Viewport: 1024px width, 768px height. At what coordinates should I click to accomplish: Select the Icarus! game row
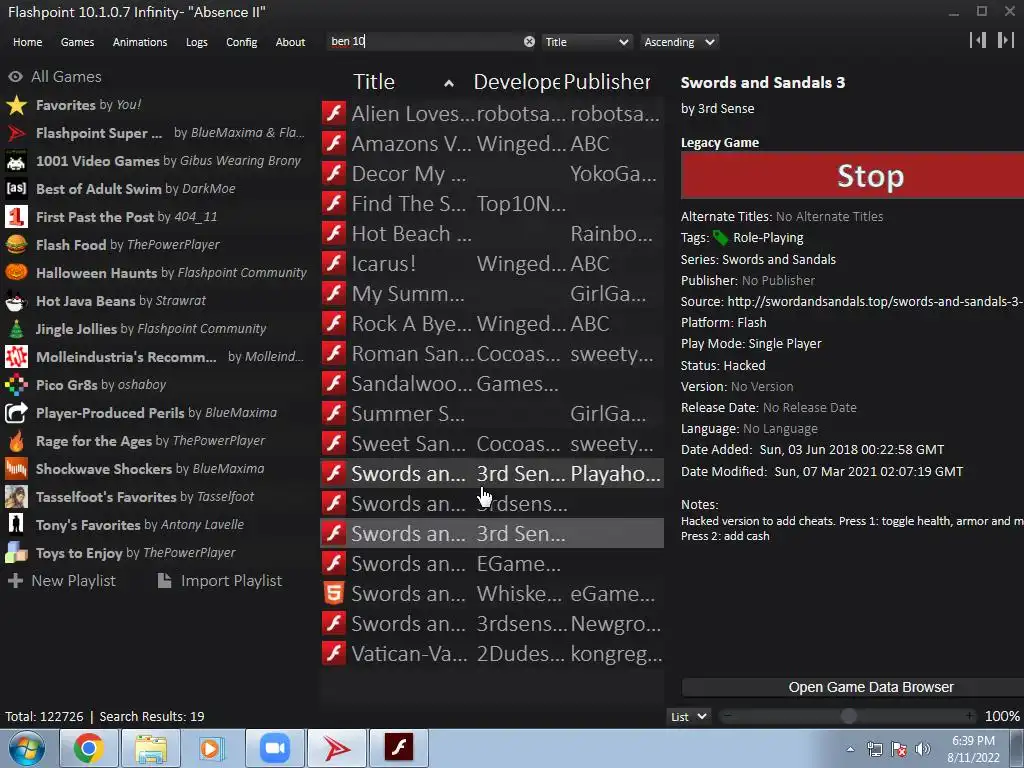click(492, 263)
